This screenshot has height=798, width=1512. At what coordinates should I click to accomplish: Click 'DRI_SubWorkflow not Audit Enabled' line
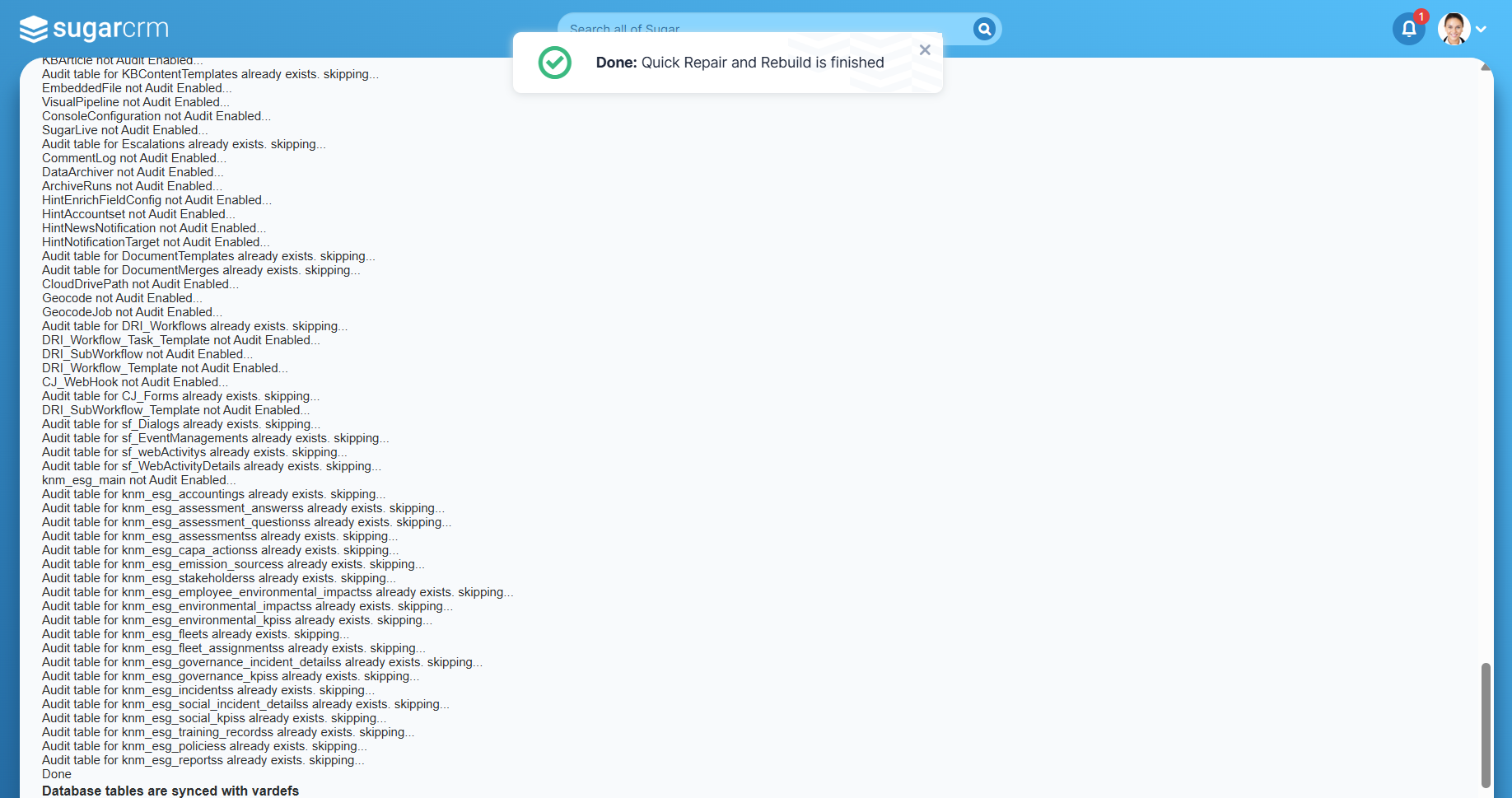147,354
